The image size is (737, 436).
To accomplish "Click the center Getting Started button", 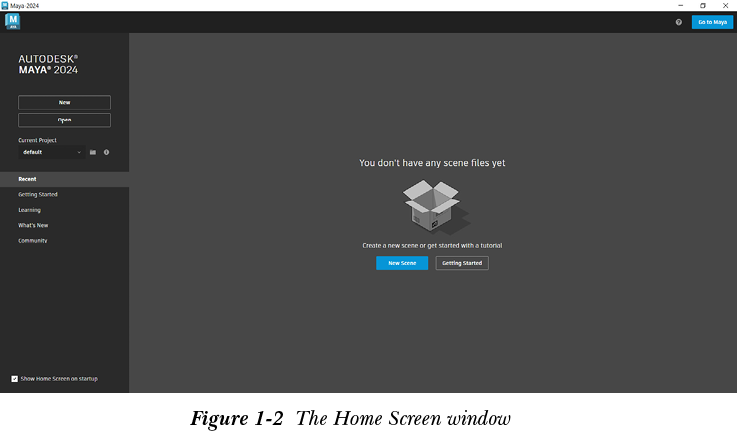I will [x=462, y=263].
